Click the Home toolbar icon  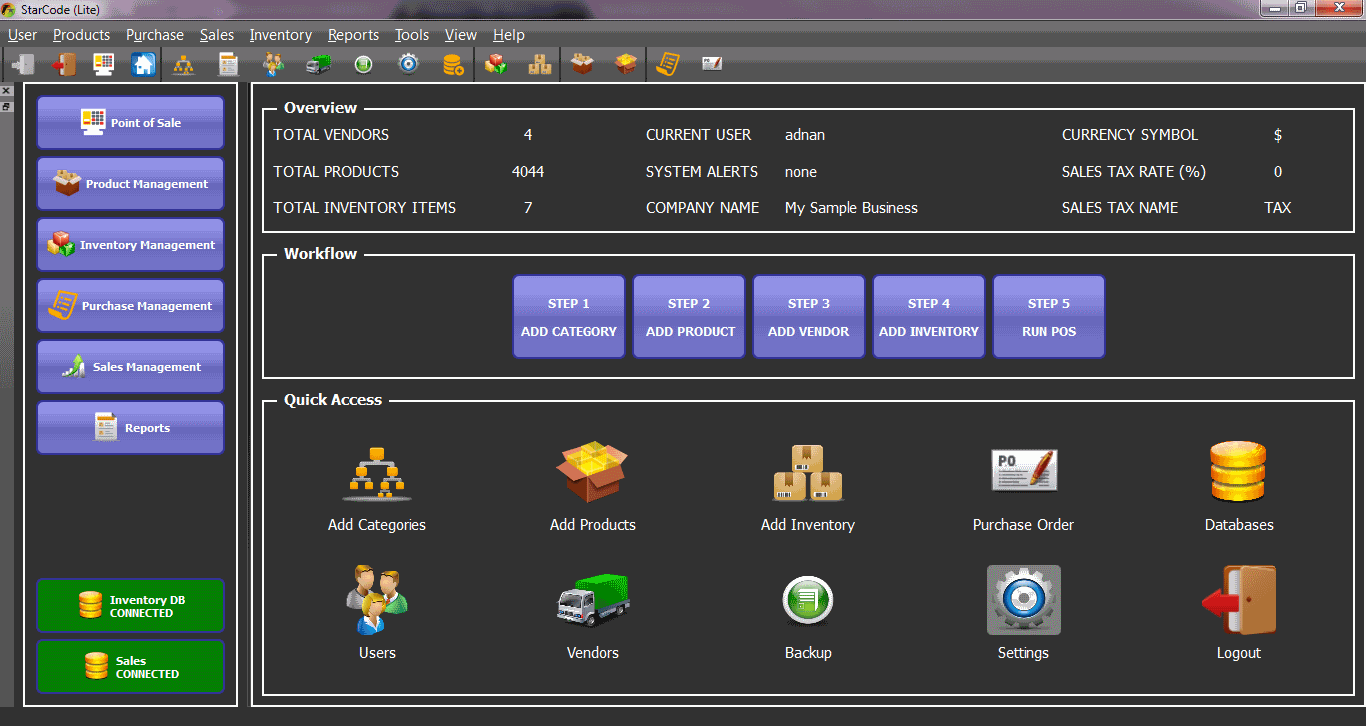click(x=144, y=65)
